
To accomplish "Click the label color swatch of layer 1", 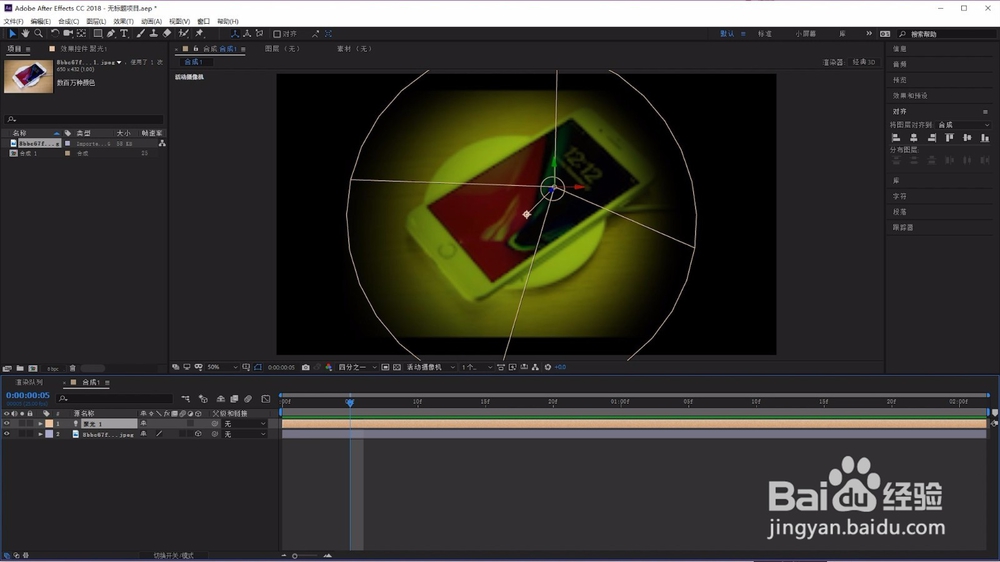I will (x=49, y=424).
